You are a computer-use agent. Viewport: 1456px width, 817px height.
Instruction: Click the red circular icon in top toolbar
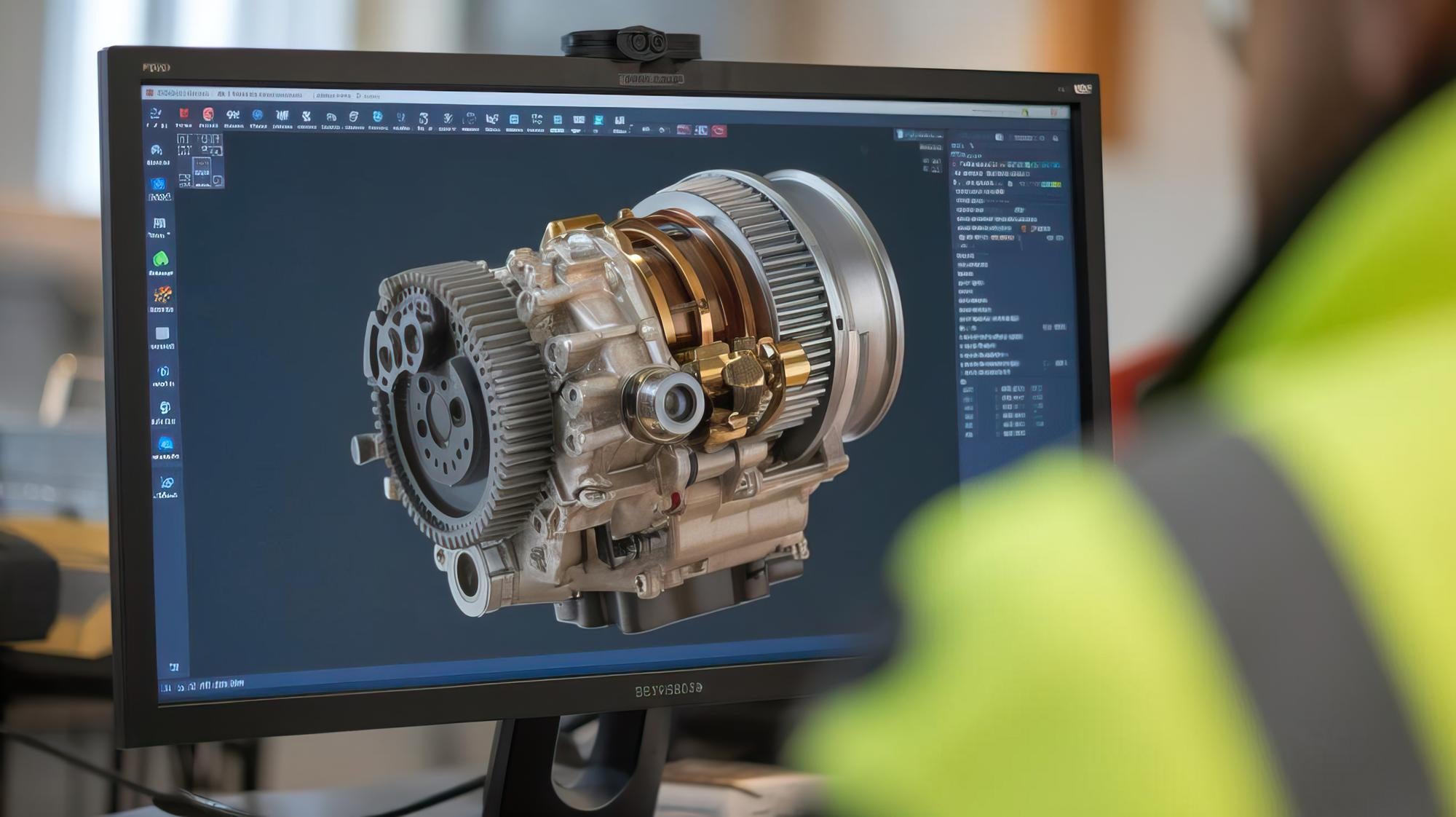208,114
